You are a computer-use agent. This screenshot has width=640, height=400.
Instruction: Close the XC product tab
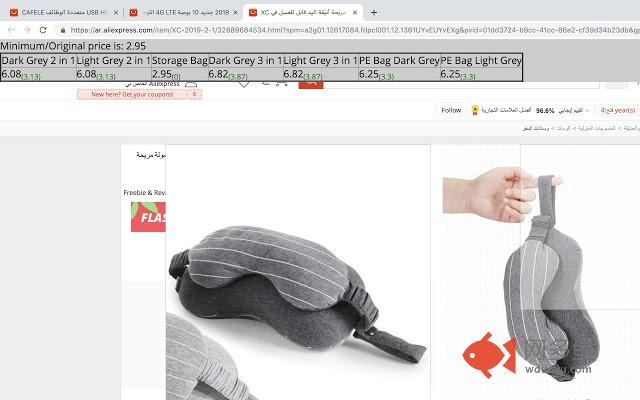(x=354, y=12)
